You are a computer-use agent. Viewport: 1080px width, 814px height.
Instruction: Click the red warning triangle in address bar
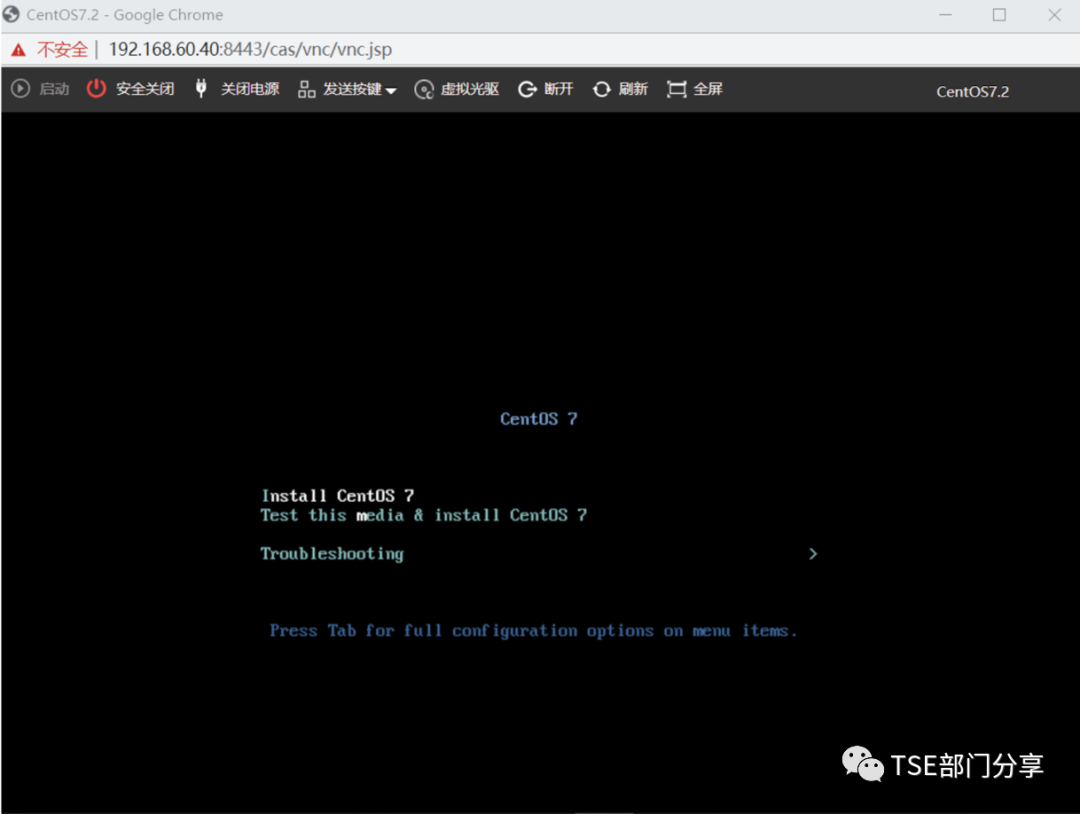click(19, 50)
